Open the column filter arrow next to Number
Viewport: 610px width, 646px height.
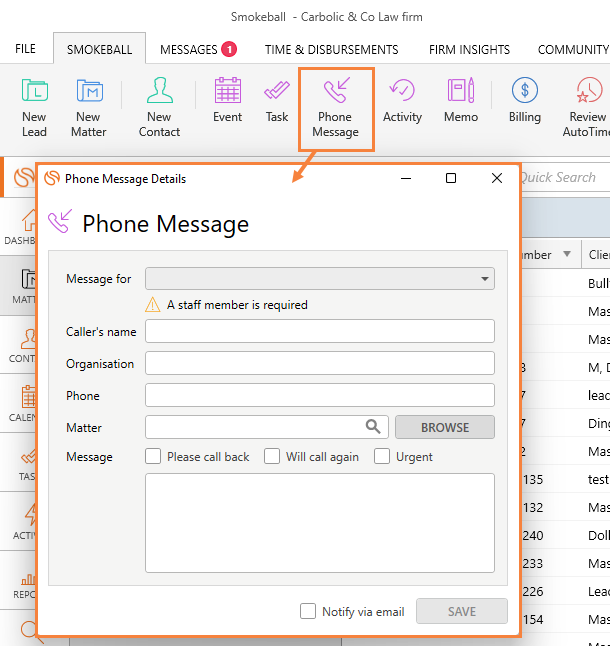click(x=567, y=254)
